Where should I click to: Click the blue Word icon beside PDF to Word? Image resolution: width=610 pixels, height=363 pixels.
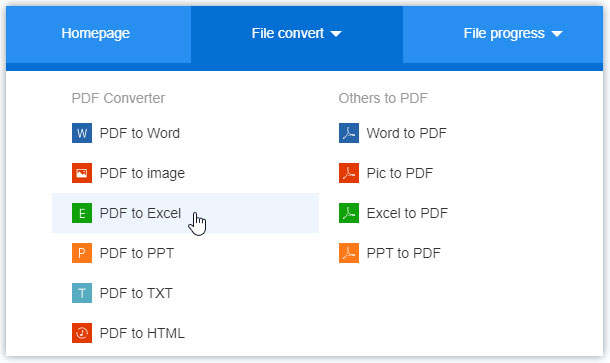pos(82,133)
